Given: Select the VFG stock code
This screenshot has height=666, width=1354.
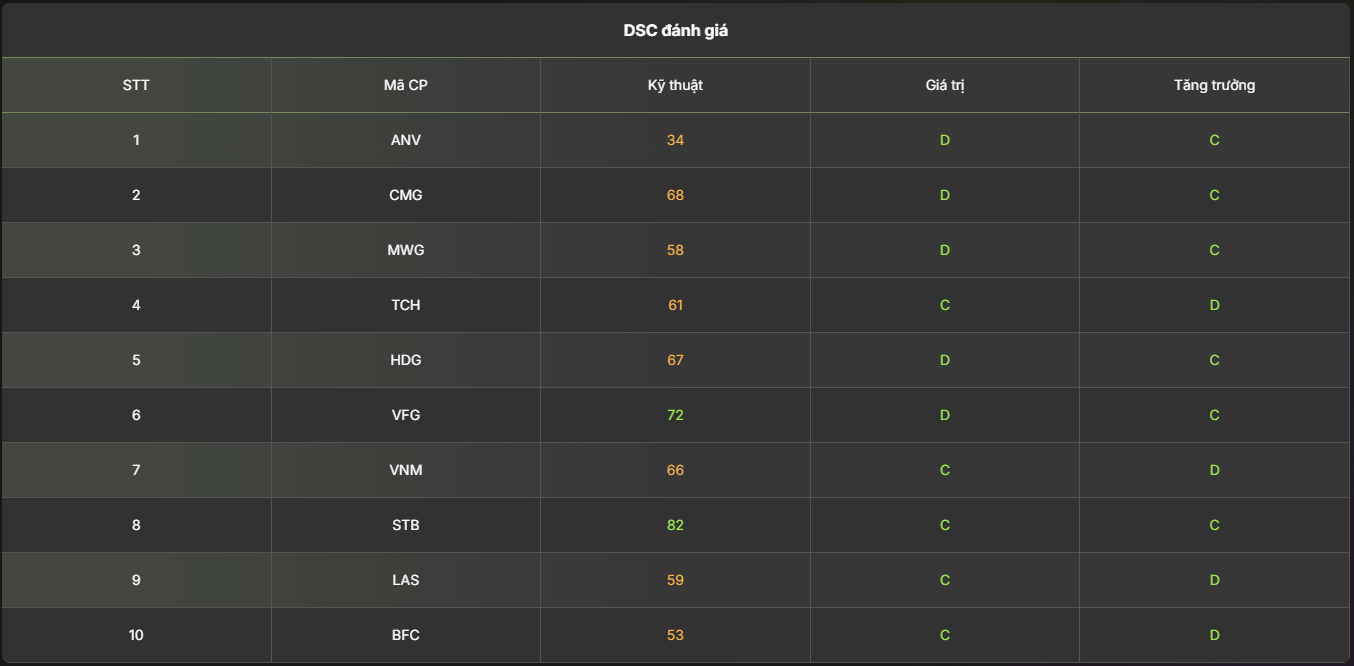Looking at the screenshot, I should click(x=405, y=415).
